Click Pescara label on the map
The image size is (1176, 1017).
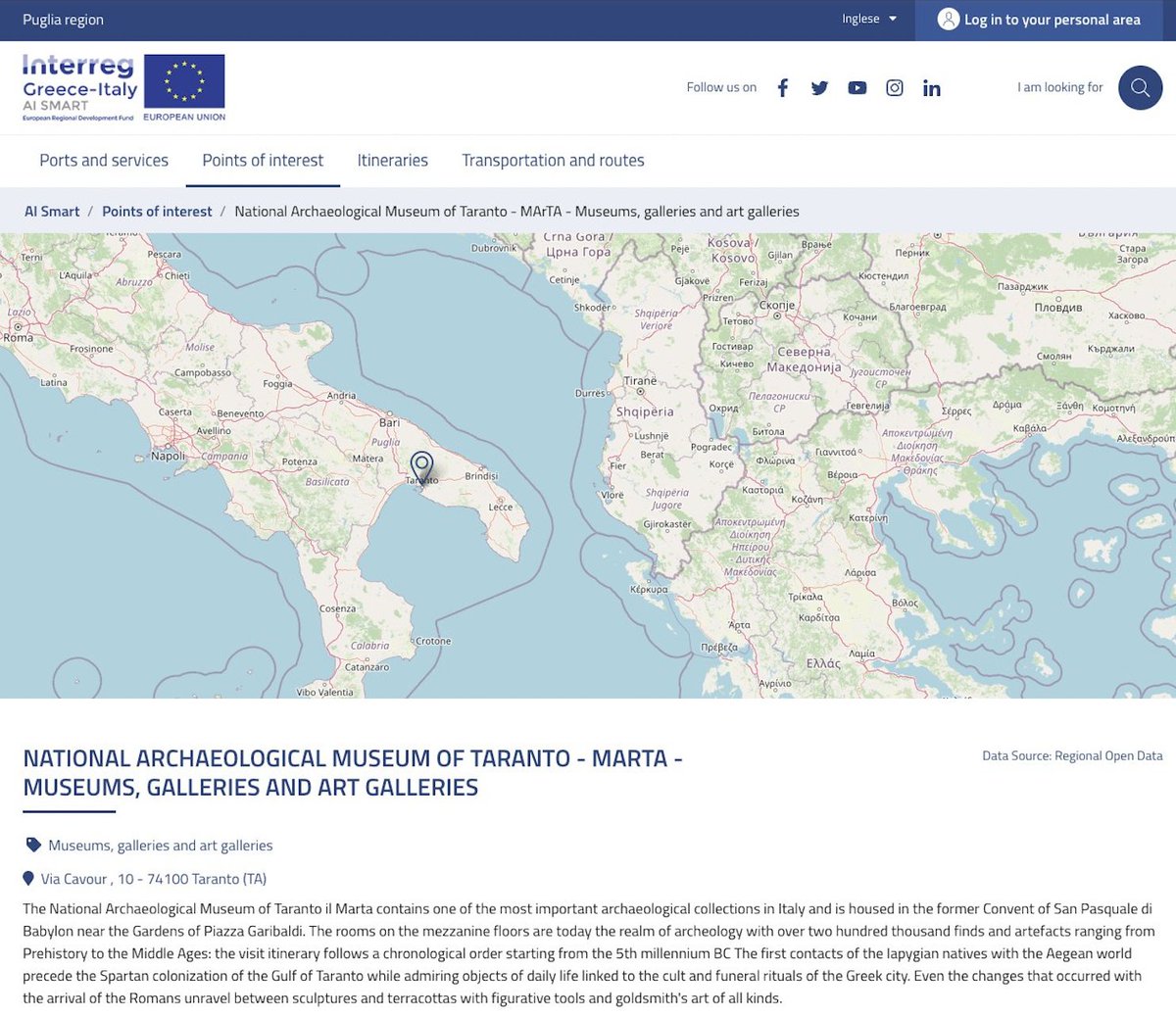point(164,254)
